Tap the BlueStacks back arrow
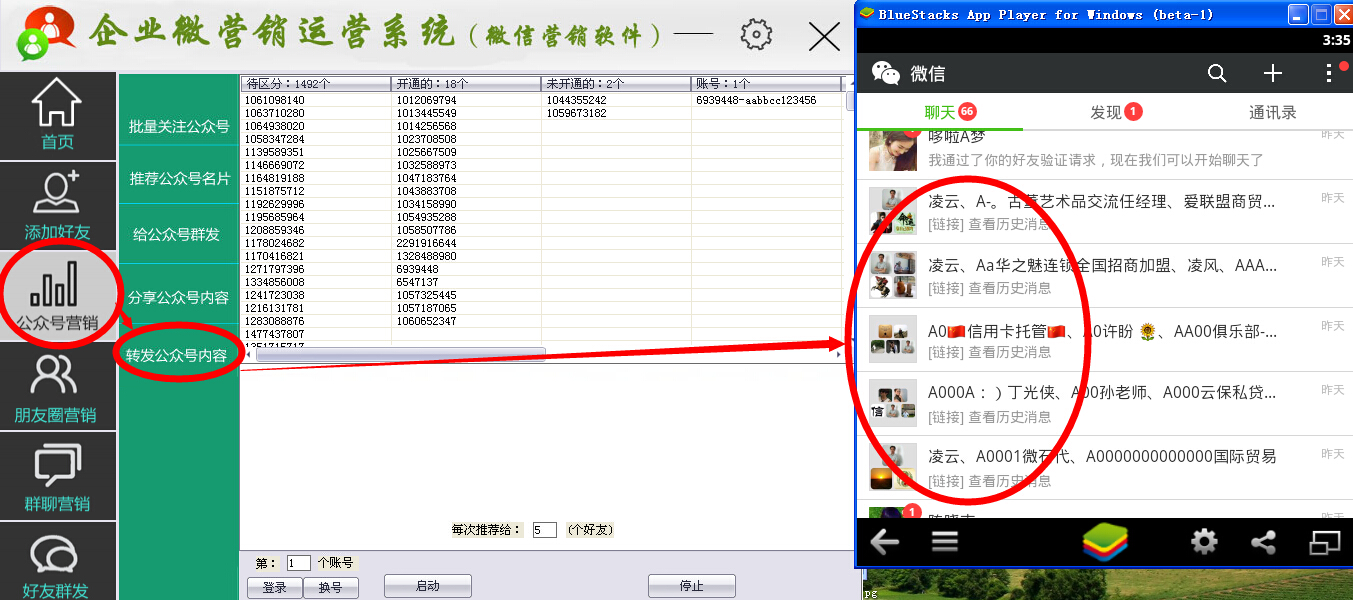Screen dimensions: 1353x600 click(885, 542)
